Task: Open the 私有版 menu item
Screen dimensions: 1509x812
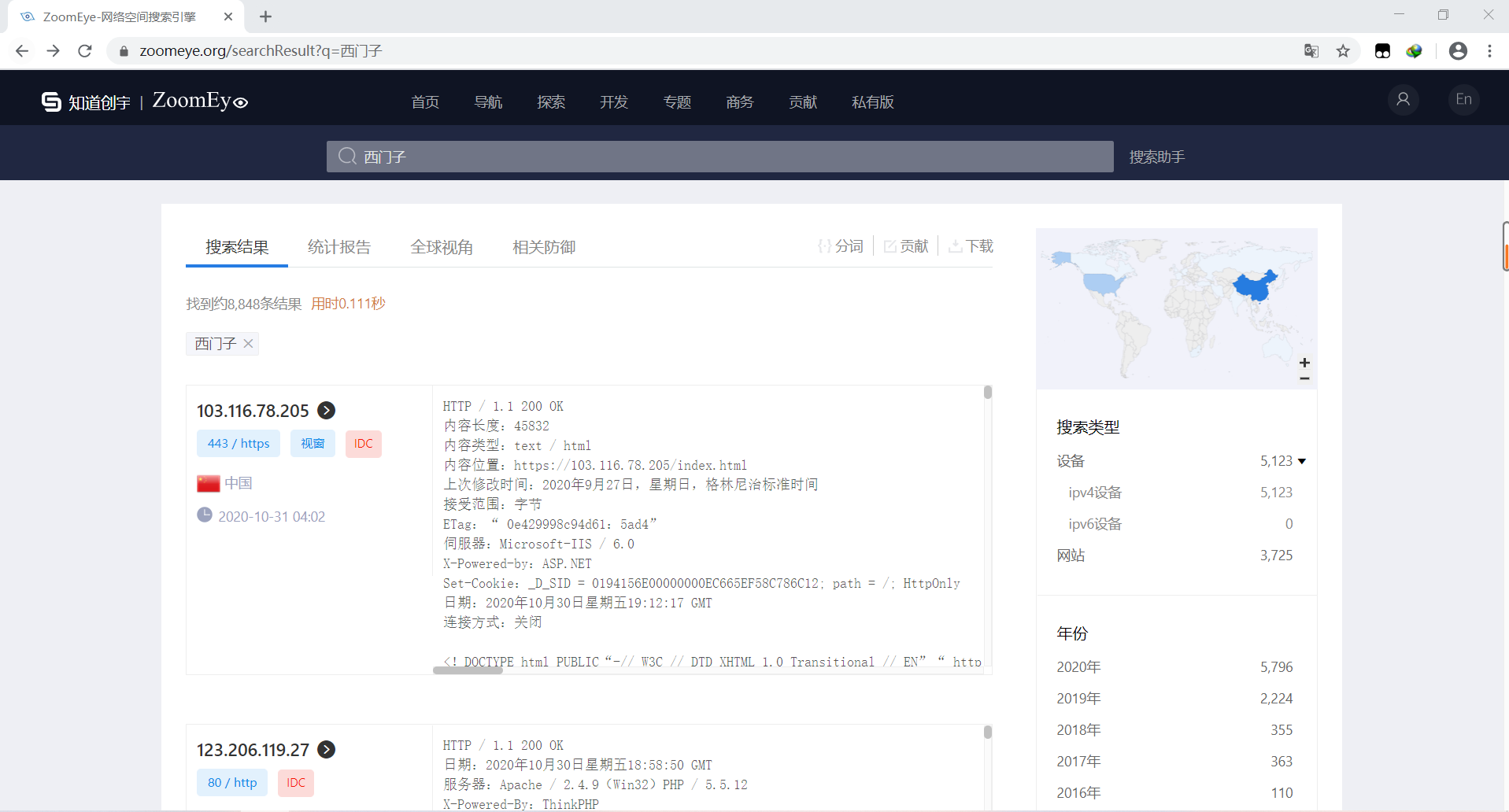Action: point(872,101)
